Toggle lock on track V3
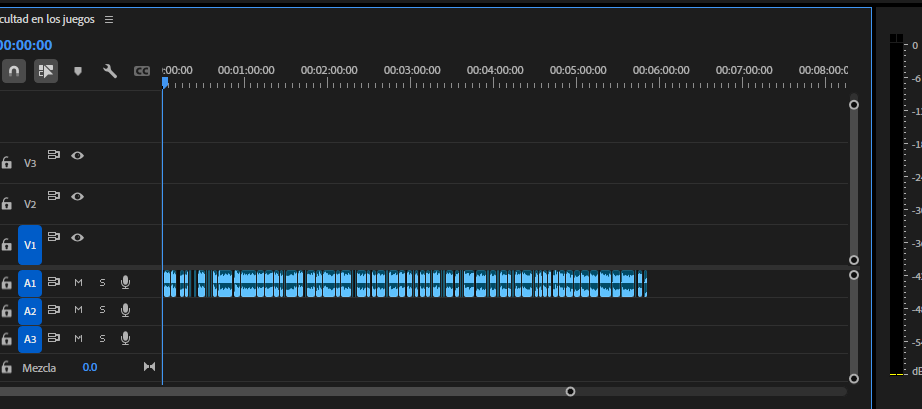The image size is (922, 409). (6, 163)
